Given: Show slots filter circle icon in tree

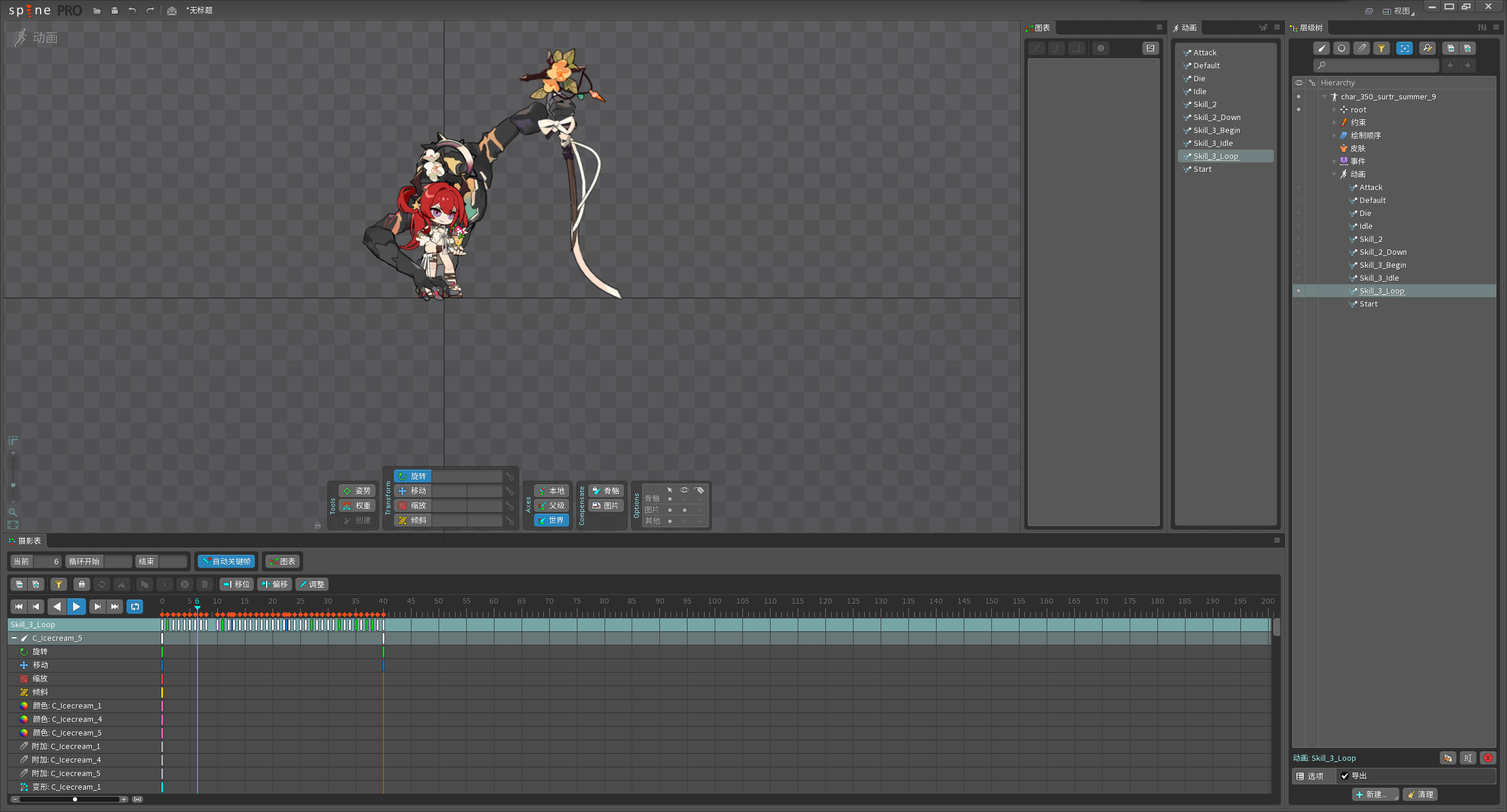Looking at the screenshot, I should (1342, 48).
